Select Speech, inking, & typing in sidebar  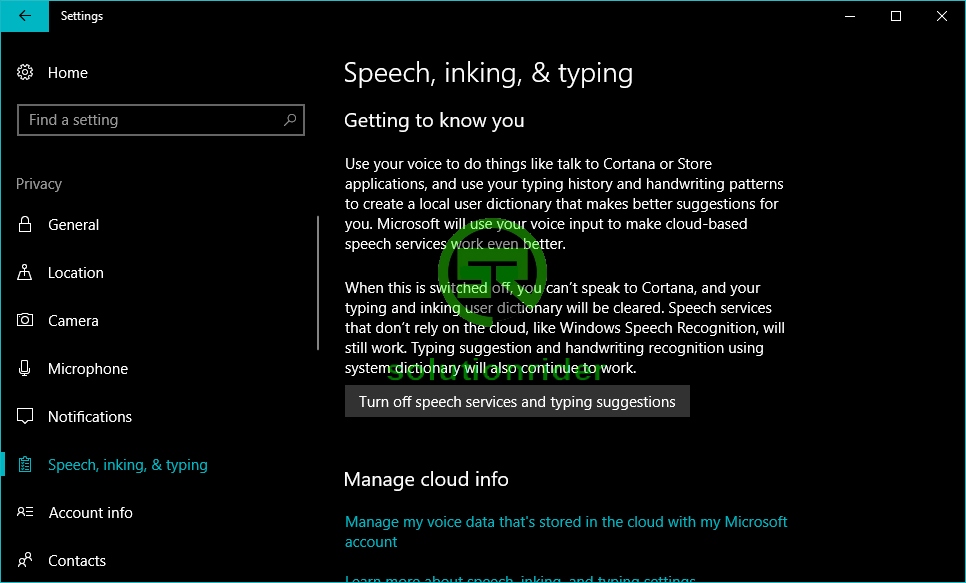(128, 465)
